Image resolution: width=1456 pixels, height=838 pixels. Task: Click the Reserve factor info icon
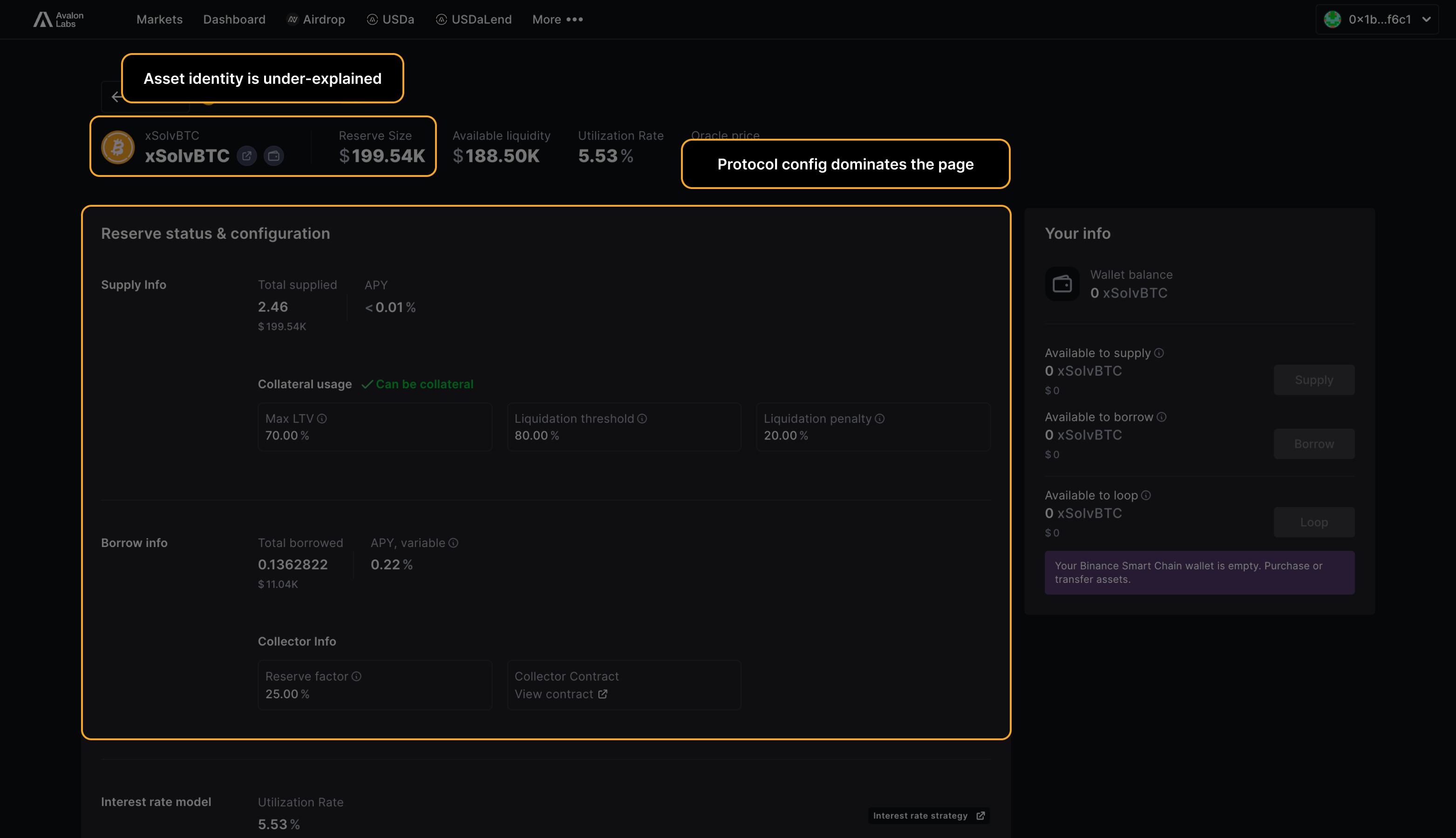pos(356,677)
